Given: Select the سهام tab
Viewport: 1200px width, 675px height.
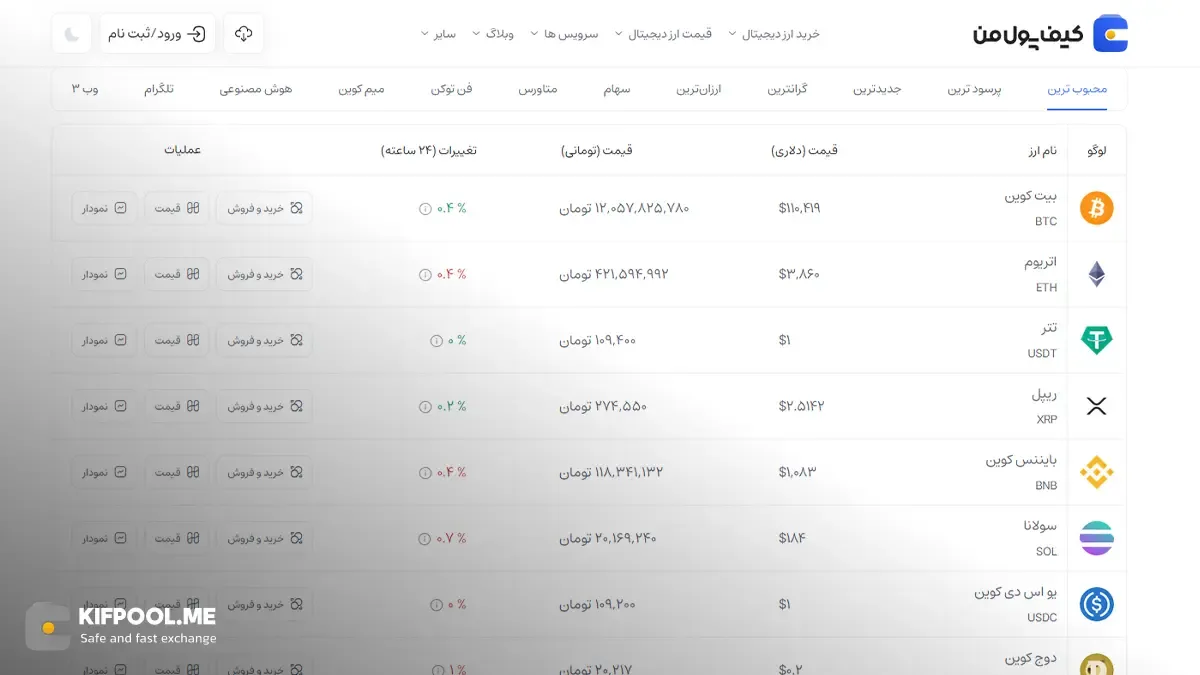Looking at the screenshot, I should 616,89.
